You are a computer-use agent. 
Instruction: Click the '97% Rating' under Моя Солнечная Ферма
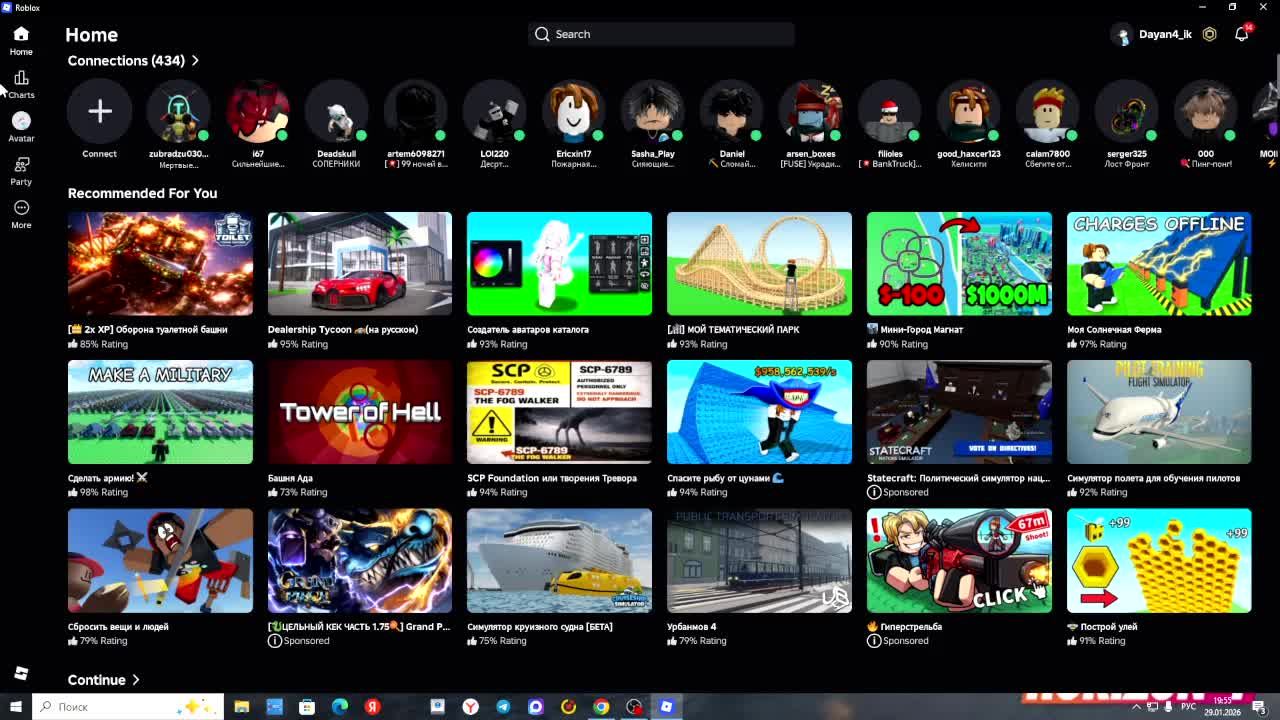(x=1097, y=344)
